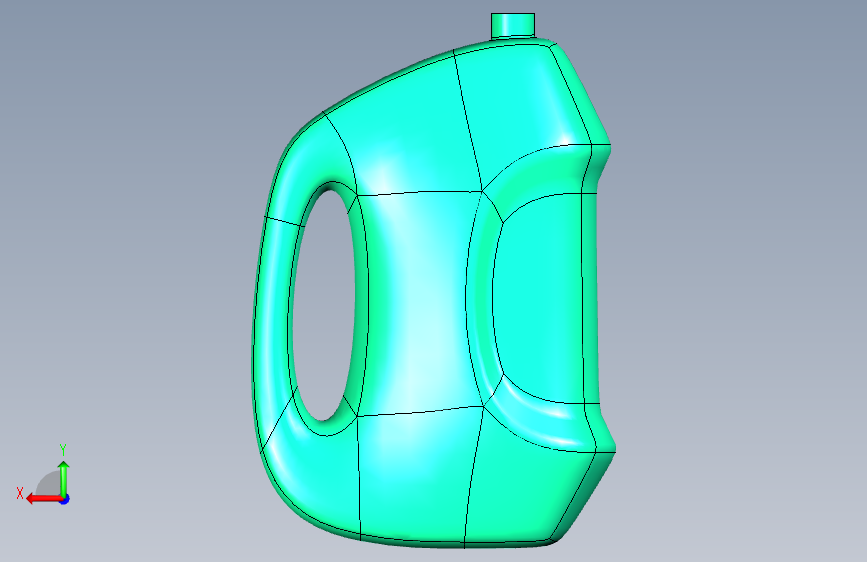Image resolution: width=867 pixels, height=562 pixels.
Task: Select the recessed label panel face of jug
Action: [537, 299]
